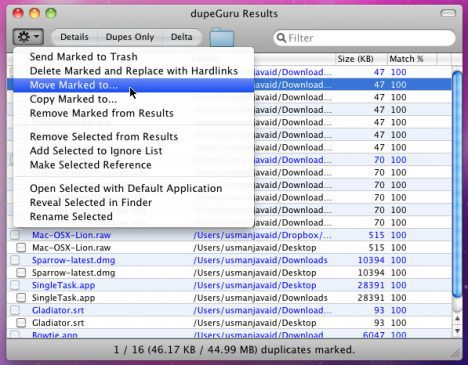Toggle the Details panel button
The width and height of the screenshot is (468, 365).
[x=74, y=37]
